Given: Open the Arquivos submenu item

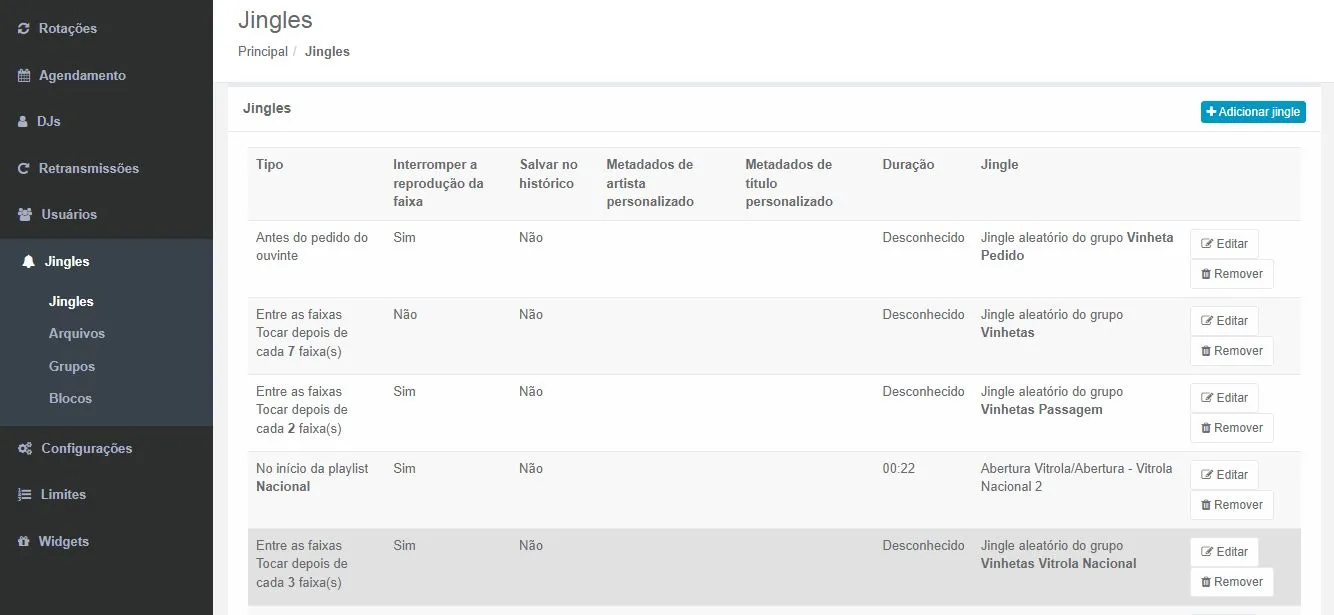Looking at the screenshot, I should [x=77, y=334].
